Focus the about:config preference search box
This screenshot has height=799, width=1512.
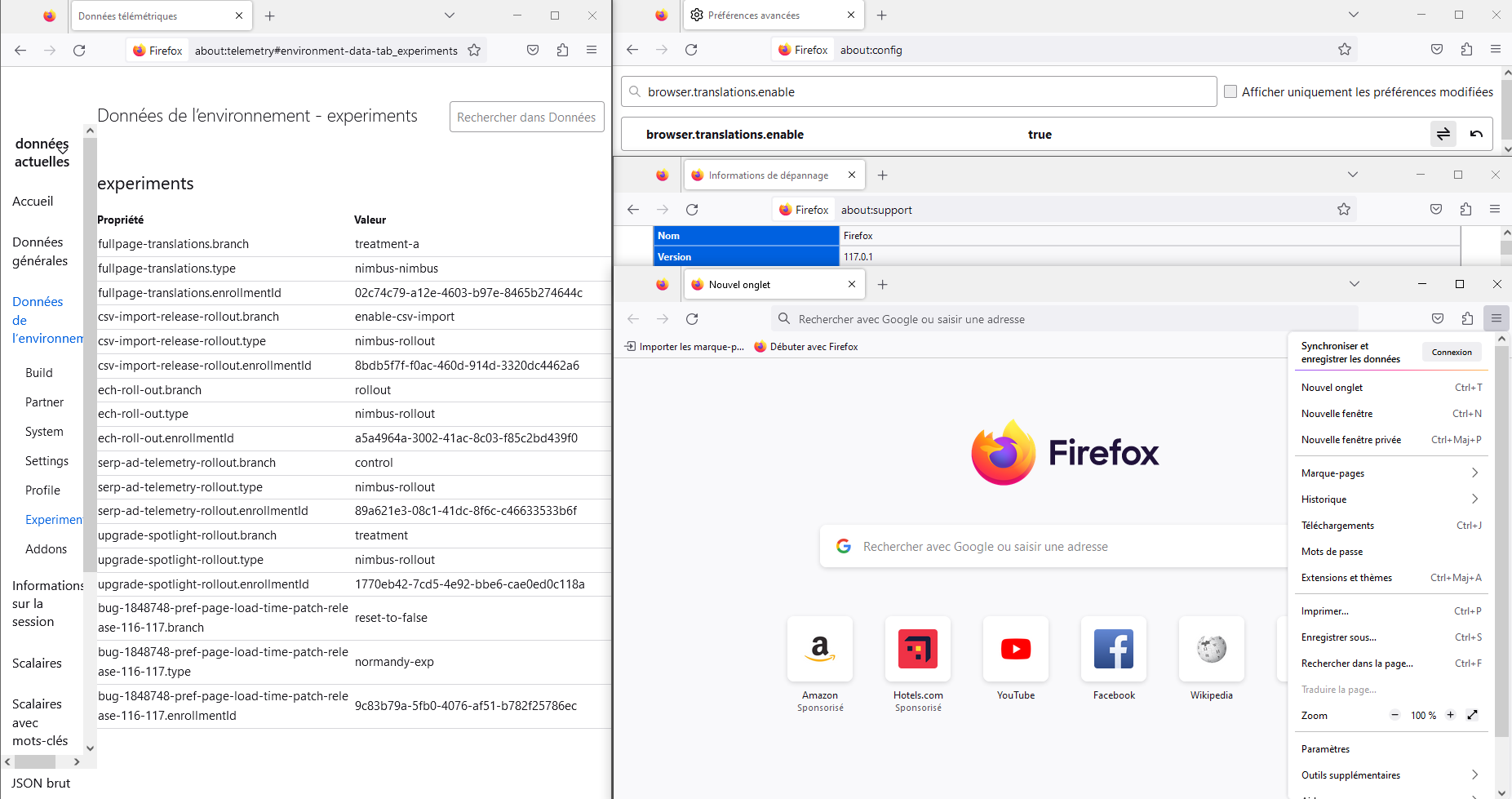920,92
